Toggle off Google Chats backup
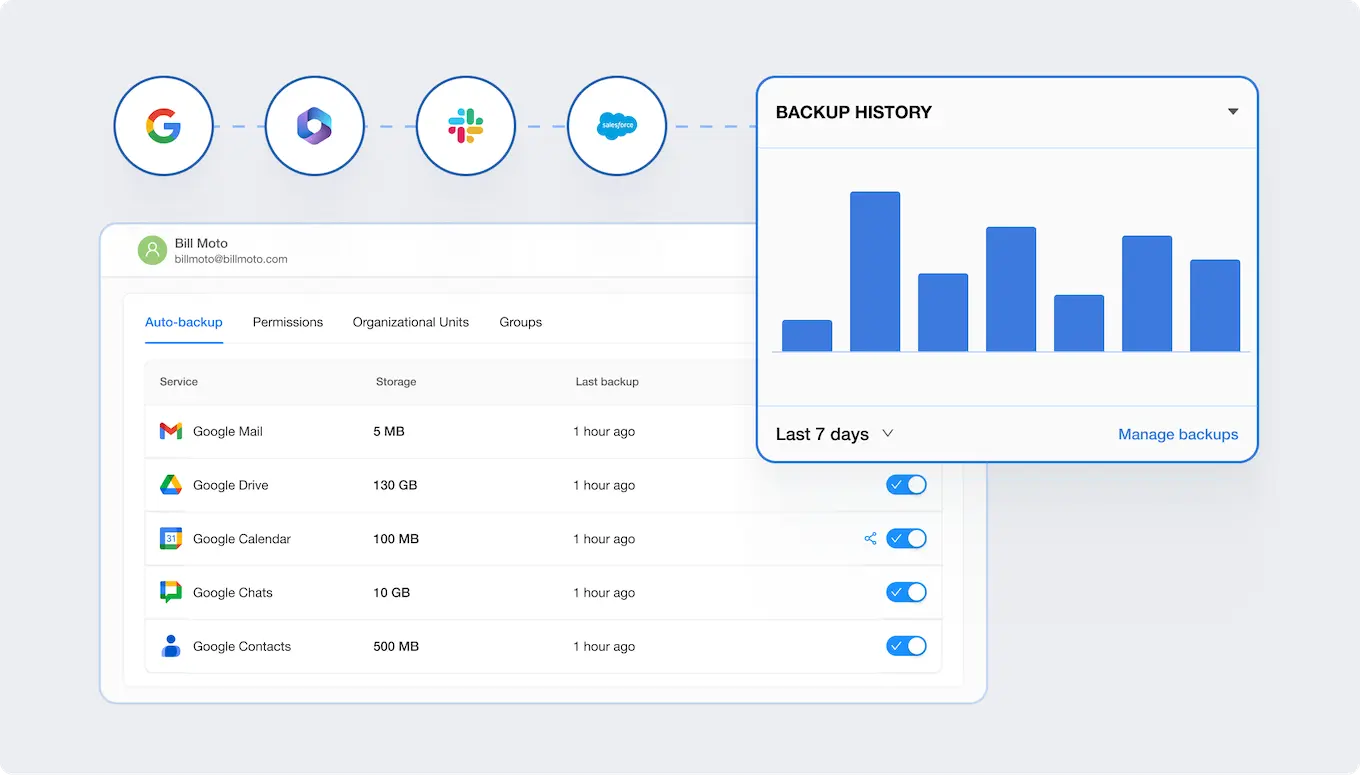Screen dimensions: 1360x775 (x=906, y=592)
